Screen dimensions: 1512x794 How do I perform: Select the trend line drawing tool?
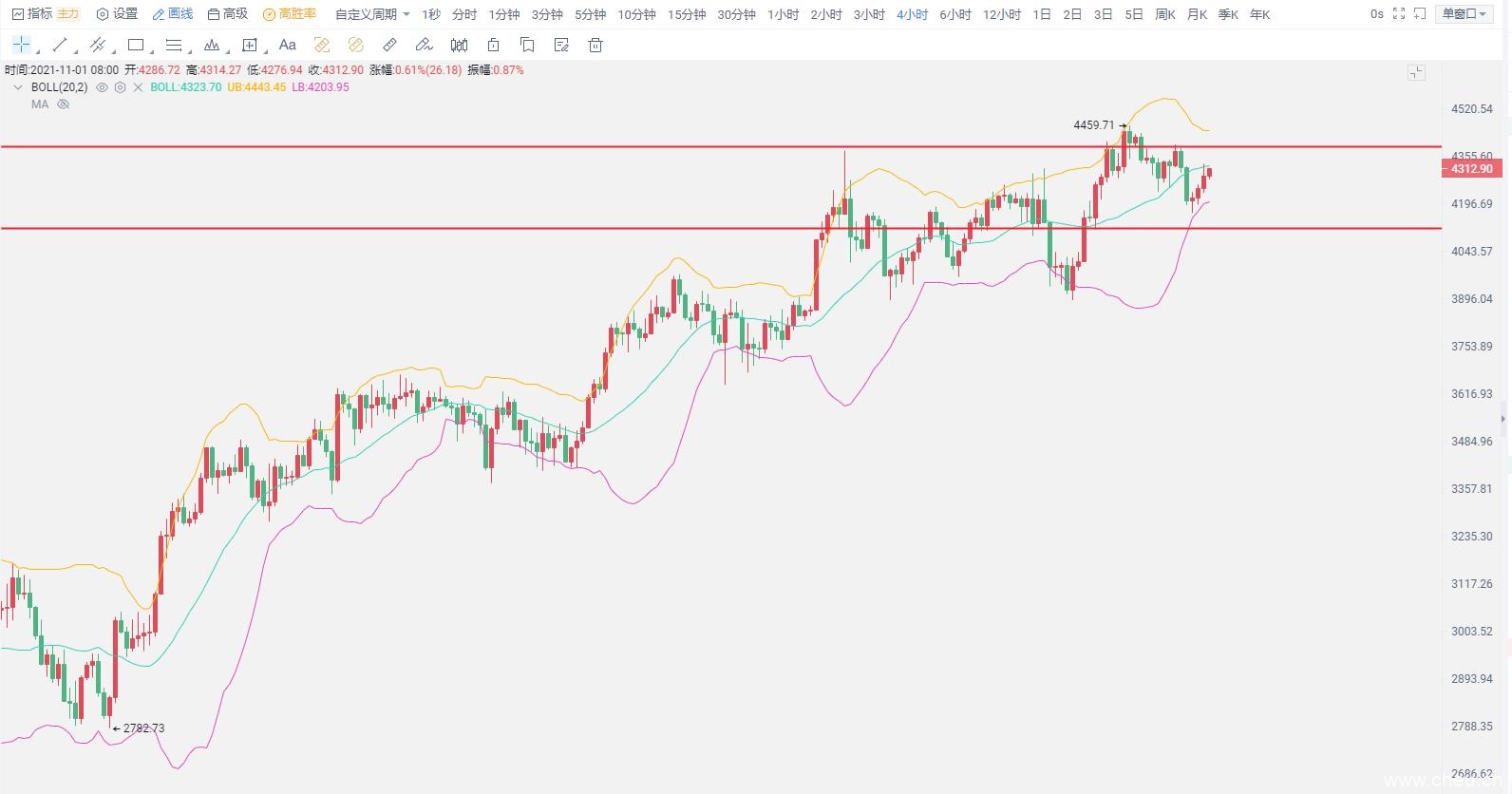tap(59, 45)
